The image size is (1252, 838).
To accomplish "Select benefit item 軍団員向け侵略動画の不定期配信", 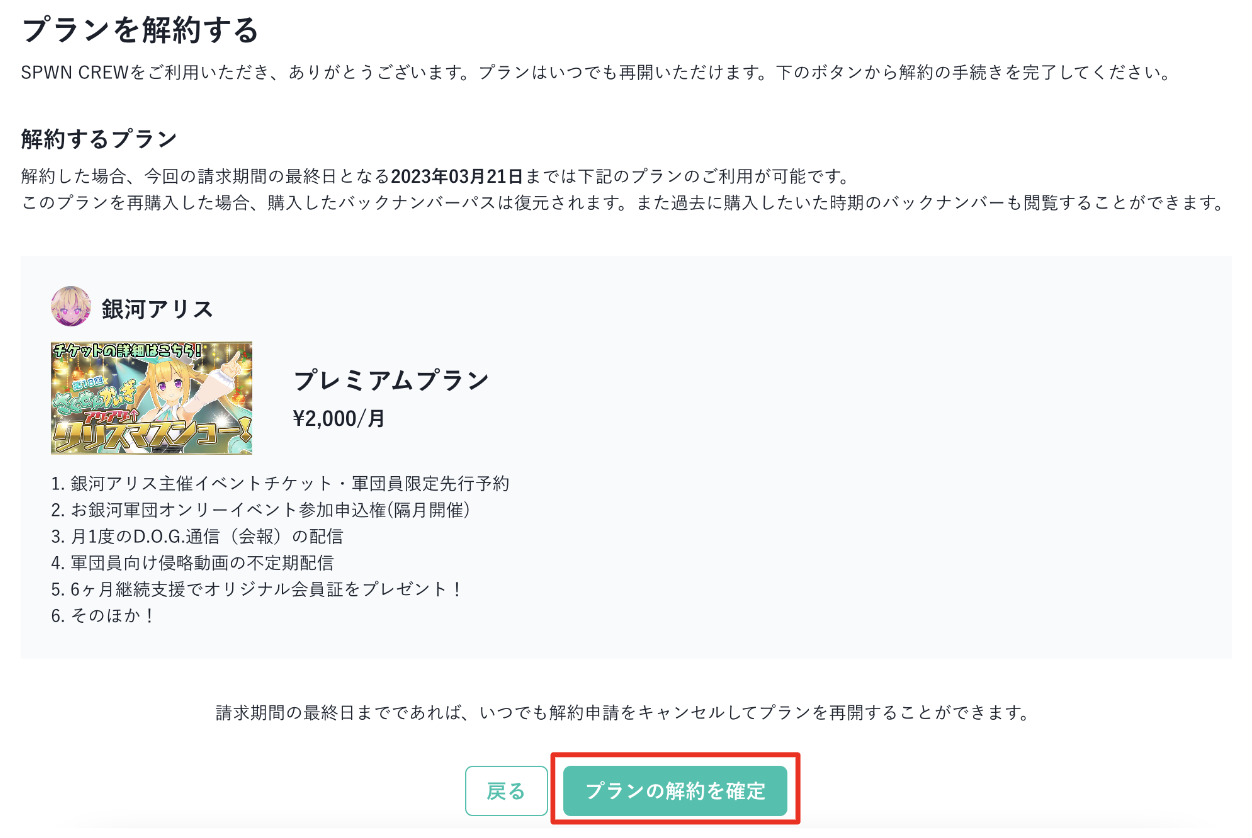I will click(192, 562).
